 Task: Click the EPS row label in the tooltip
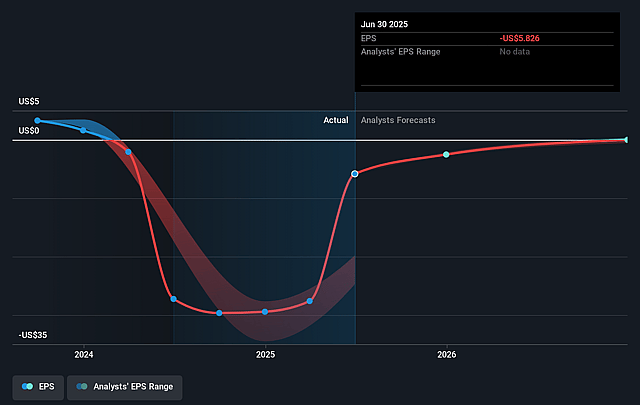tap(369, 38)
